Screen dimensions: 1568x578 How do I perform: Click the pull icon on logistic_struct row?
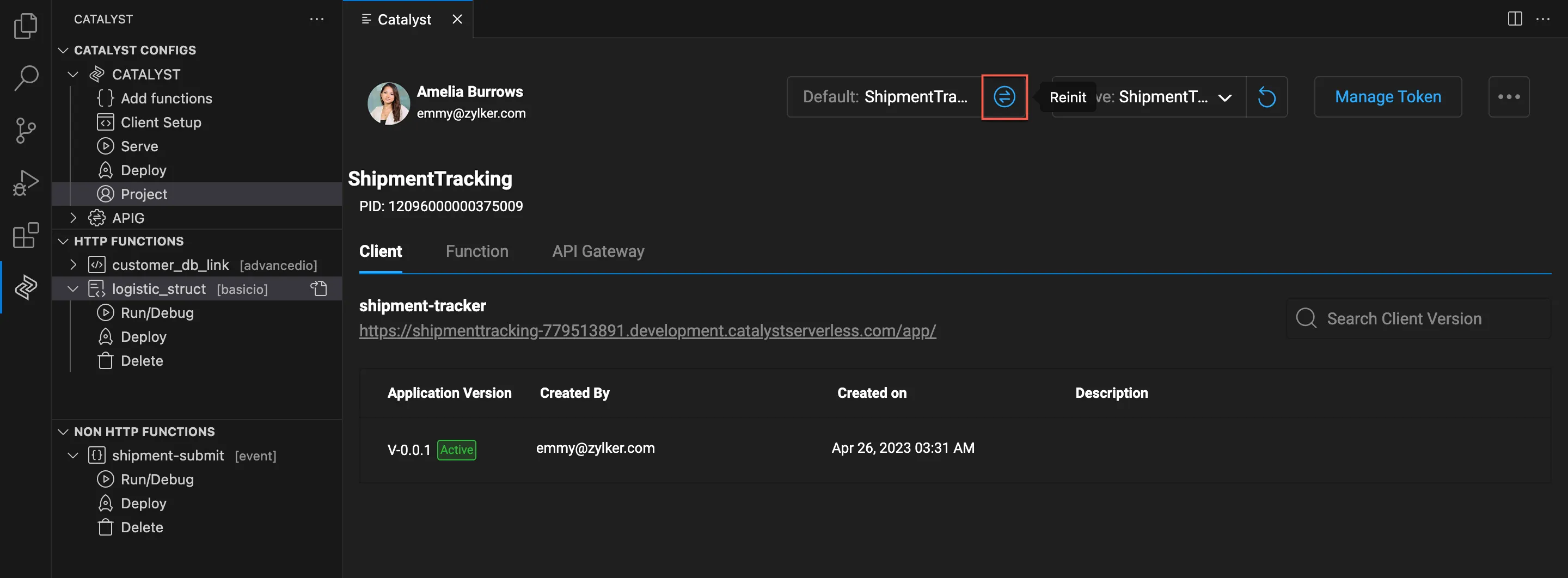coord(319,288)
